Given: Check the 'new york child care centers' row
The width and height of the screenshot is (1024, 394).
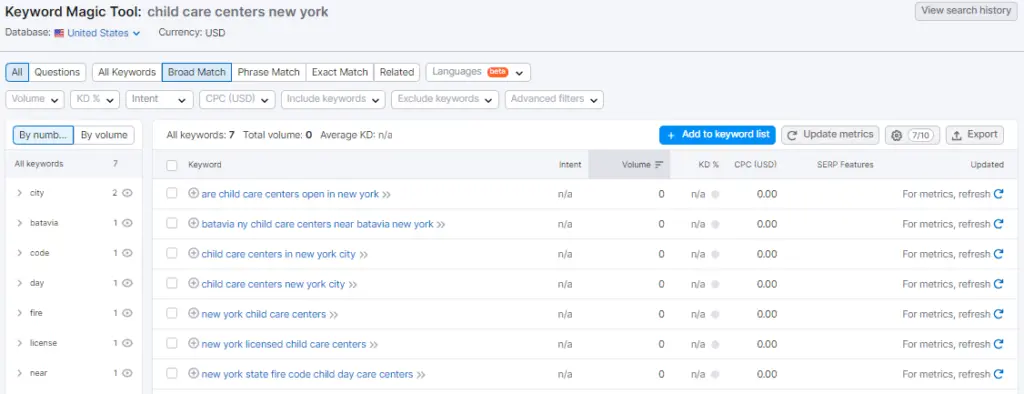Looking at the screenshot, I should click(x=172, y=314).
